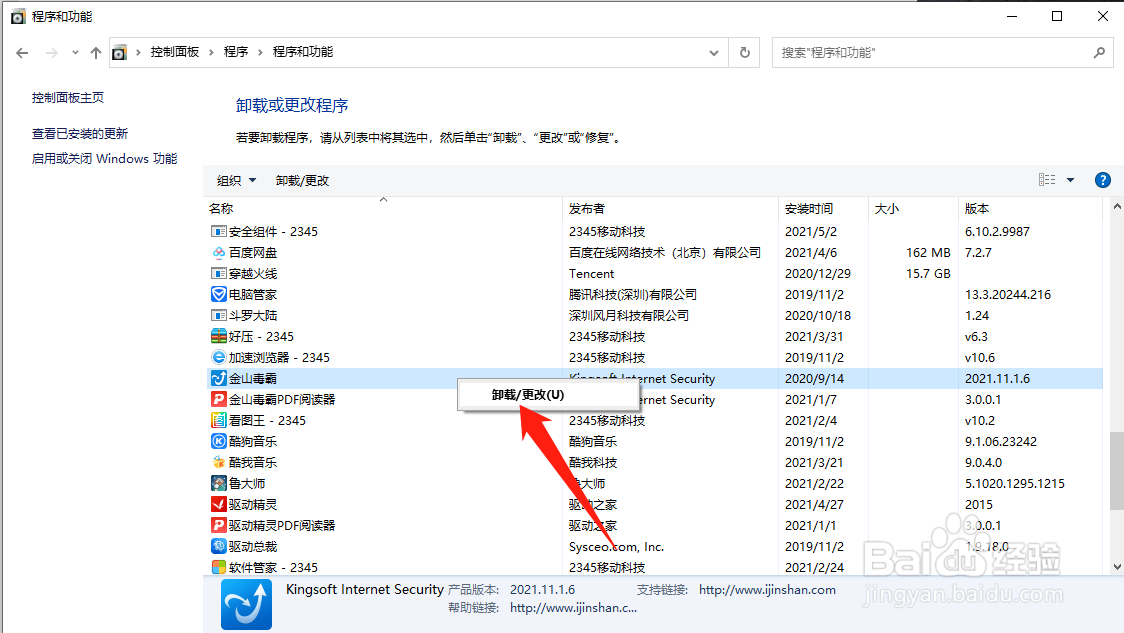Click 卸载/更改 in the toolbar
This screenshot has height=633, width=1124.
coord(302,181)
